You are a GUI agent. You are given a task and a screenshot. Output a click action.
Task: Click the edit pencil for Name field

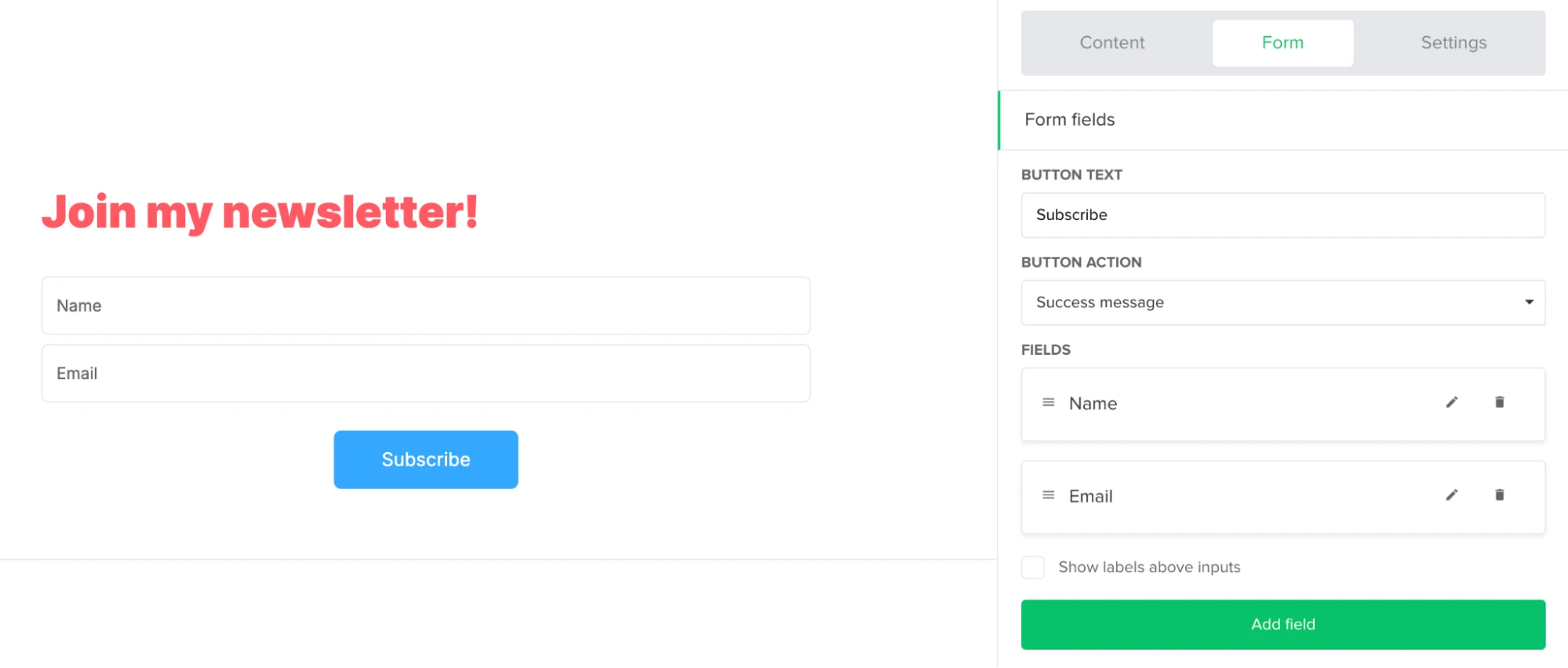(x=1452, y=403)
